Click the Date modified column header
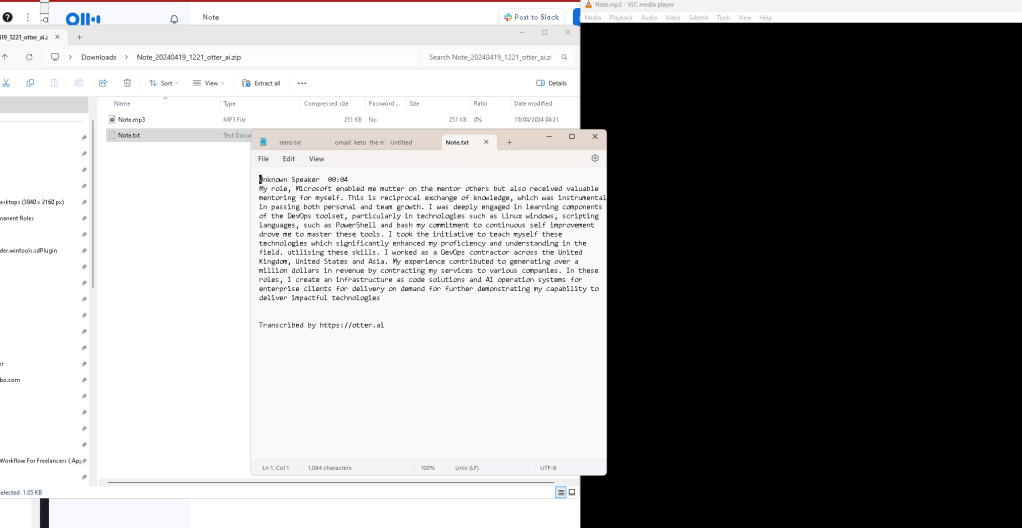1022x528 pixels. [x=533, y=104]
